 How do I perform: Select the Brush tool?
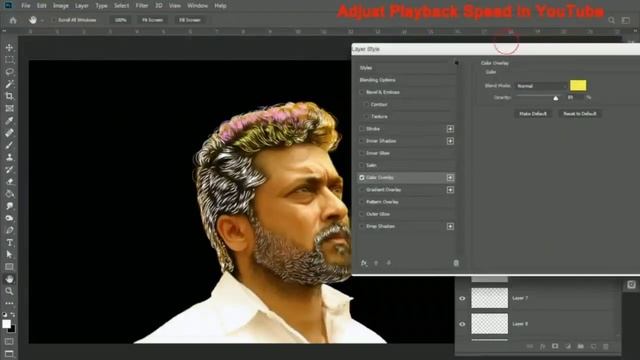[x=9, y=145]
